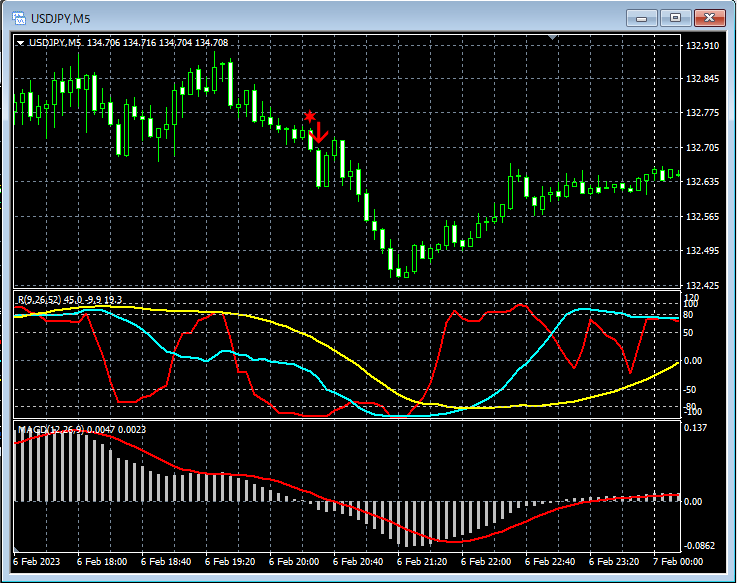Click the chart window icon in title bar
The image size is (738, 583).
pos(18,18)
